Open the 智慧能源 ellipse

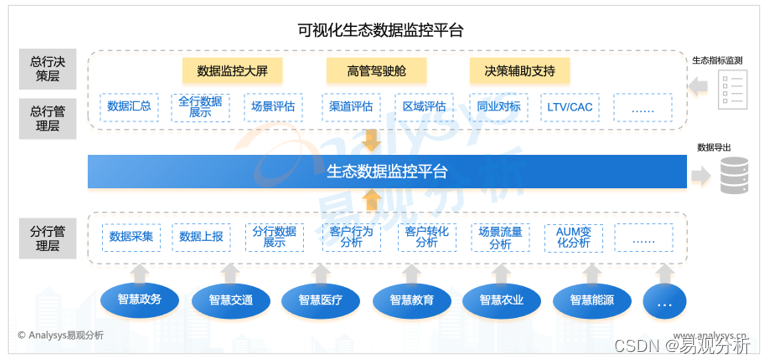(592, 300)
